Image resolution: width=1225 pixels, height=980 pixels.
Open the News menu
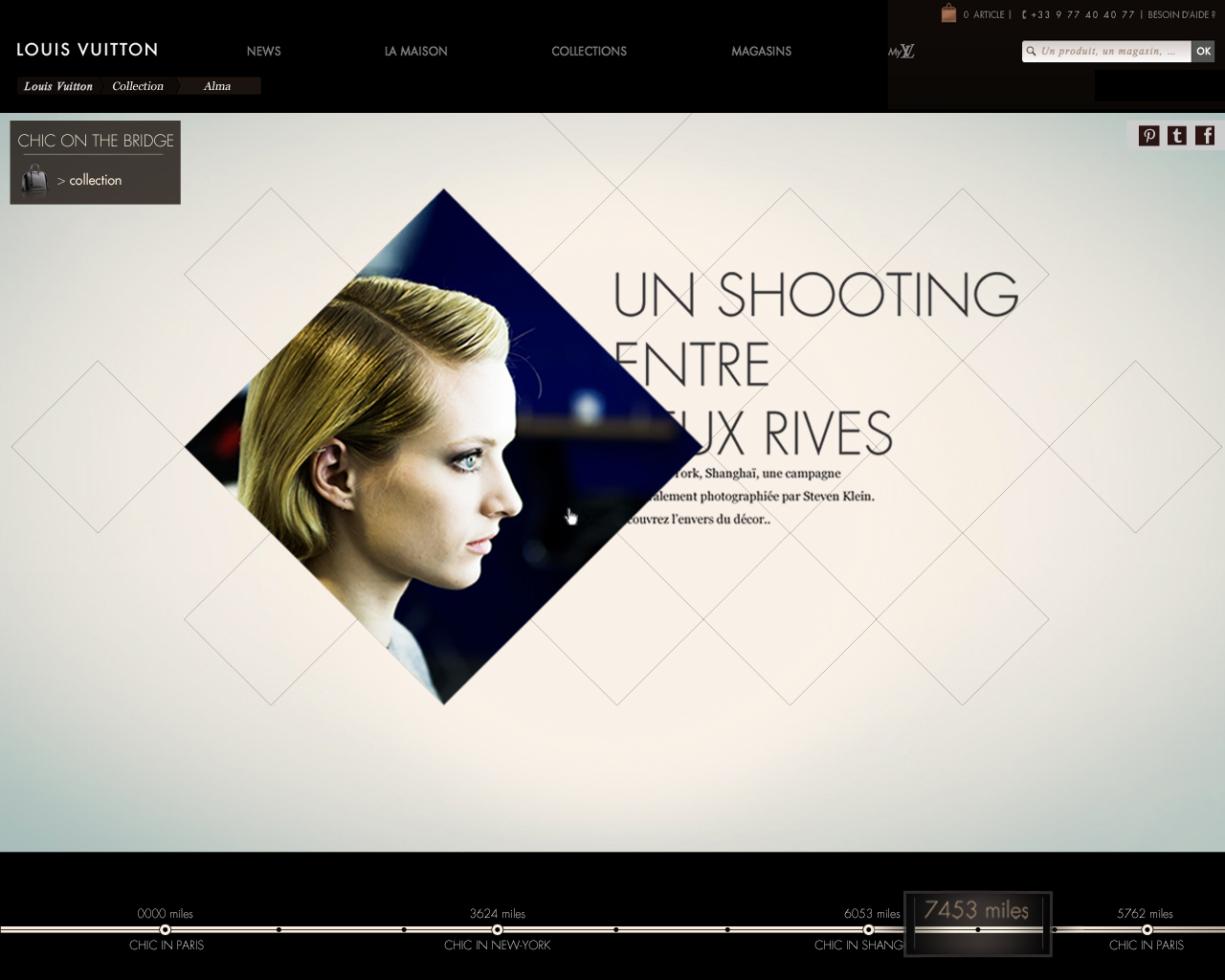(x=263, y=52)
